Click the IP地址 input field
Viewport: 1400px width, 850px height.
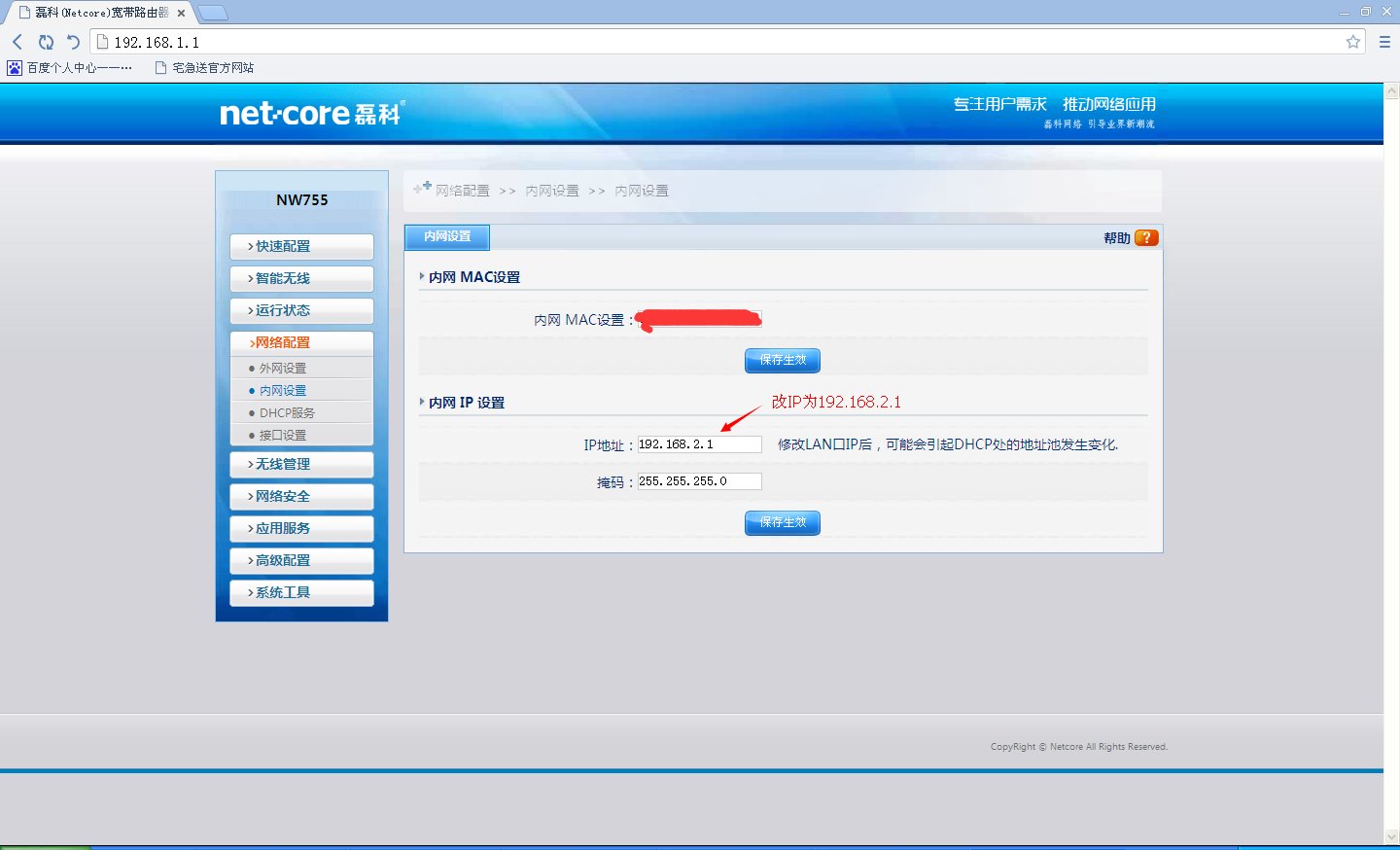(699, 444)
